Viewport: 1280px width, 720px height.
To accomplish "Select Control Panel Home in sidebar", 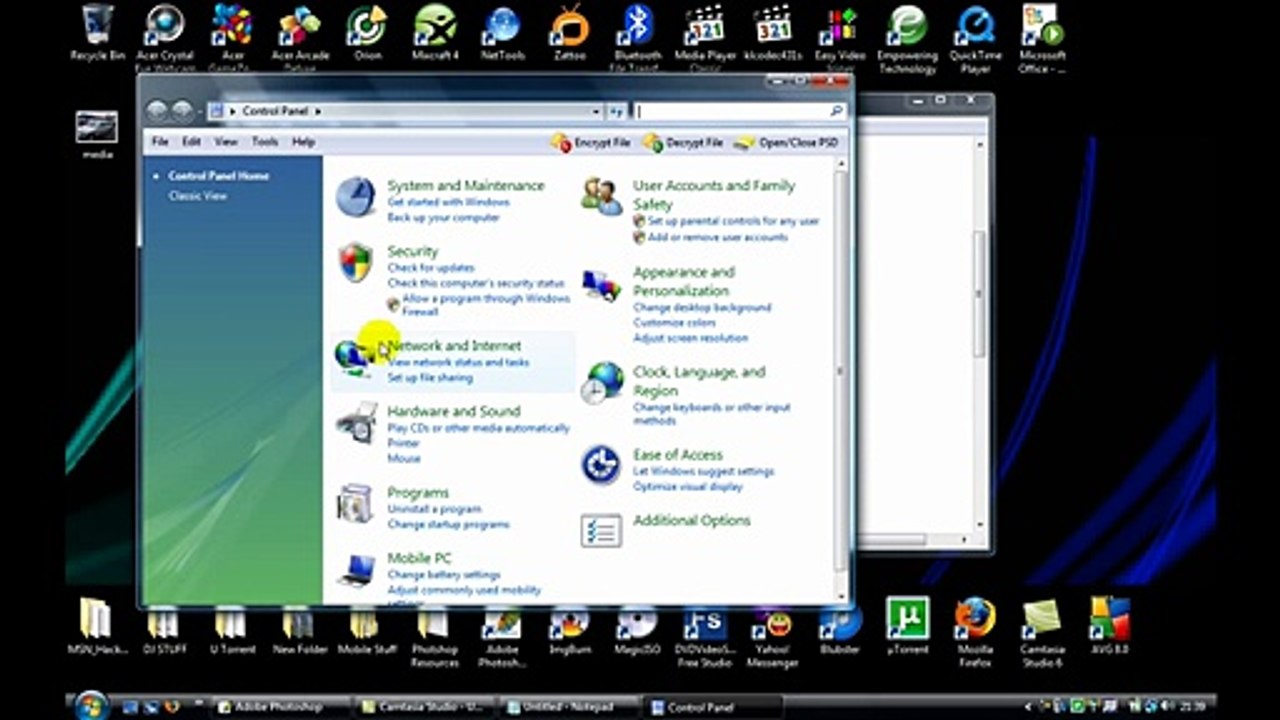I will [x=218, y=176].
